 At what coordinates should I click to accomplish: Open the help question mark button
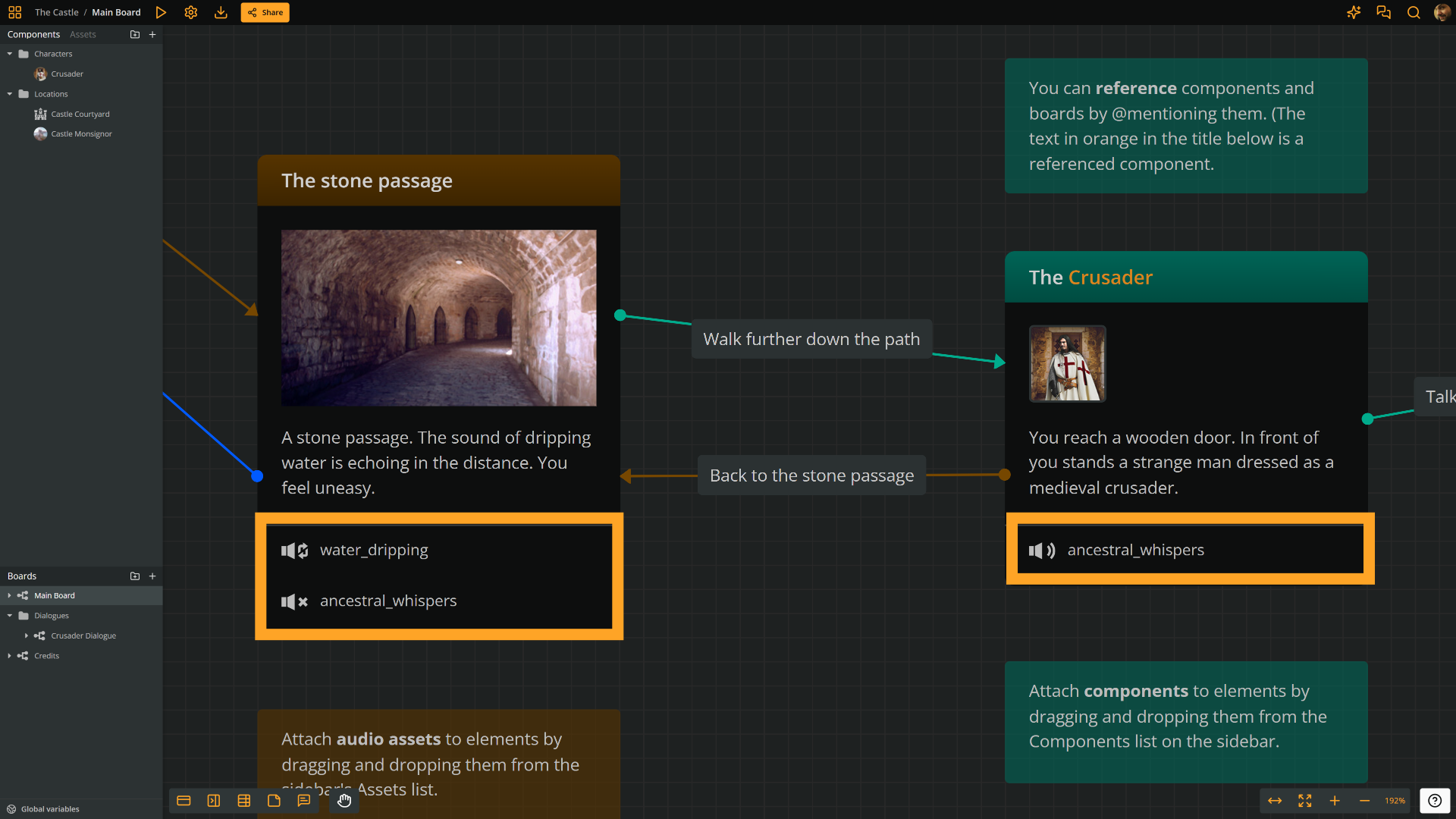[x=1435, y=801]
